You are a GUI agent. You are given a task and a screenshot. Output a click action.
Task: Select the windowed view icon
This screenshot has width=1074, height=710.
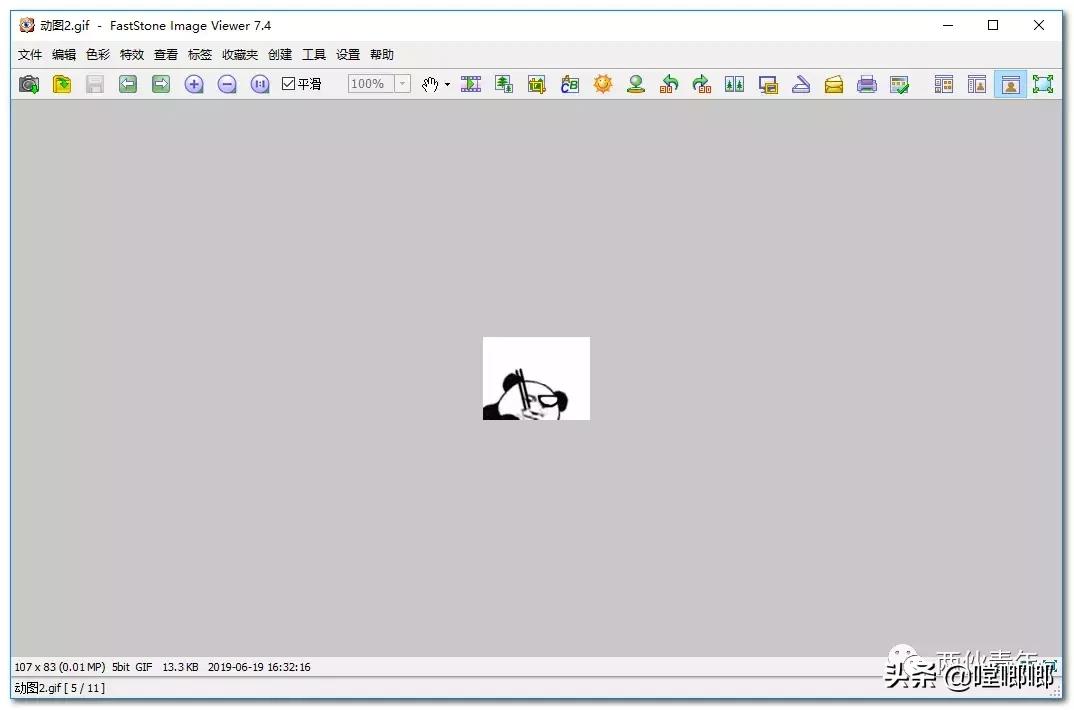1010,84
